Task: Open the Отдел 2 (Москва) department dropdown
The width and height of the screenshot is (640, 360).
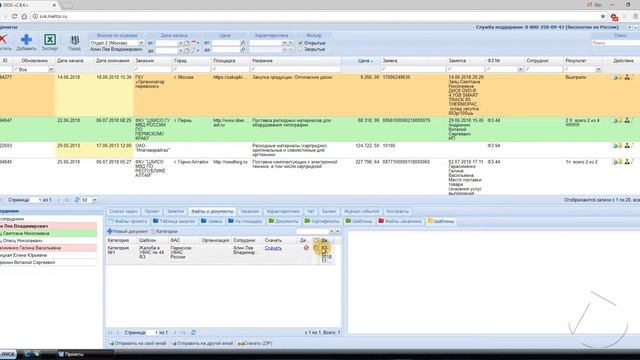Action: tap(141, 43)
